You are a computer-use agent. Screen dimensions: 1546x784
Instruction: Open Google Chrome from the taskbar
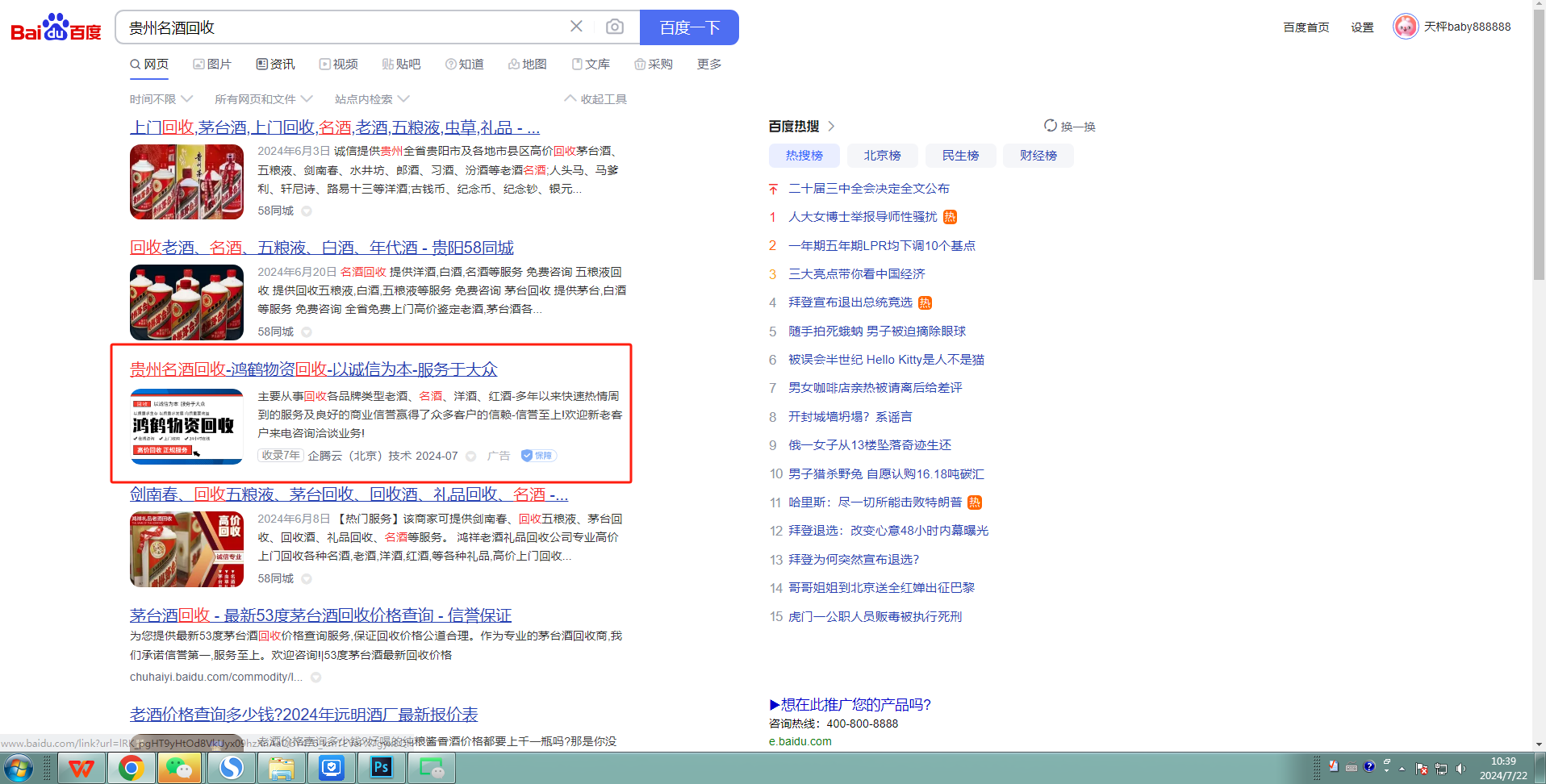131,768
